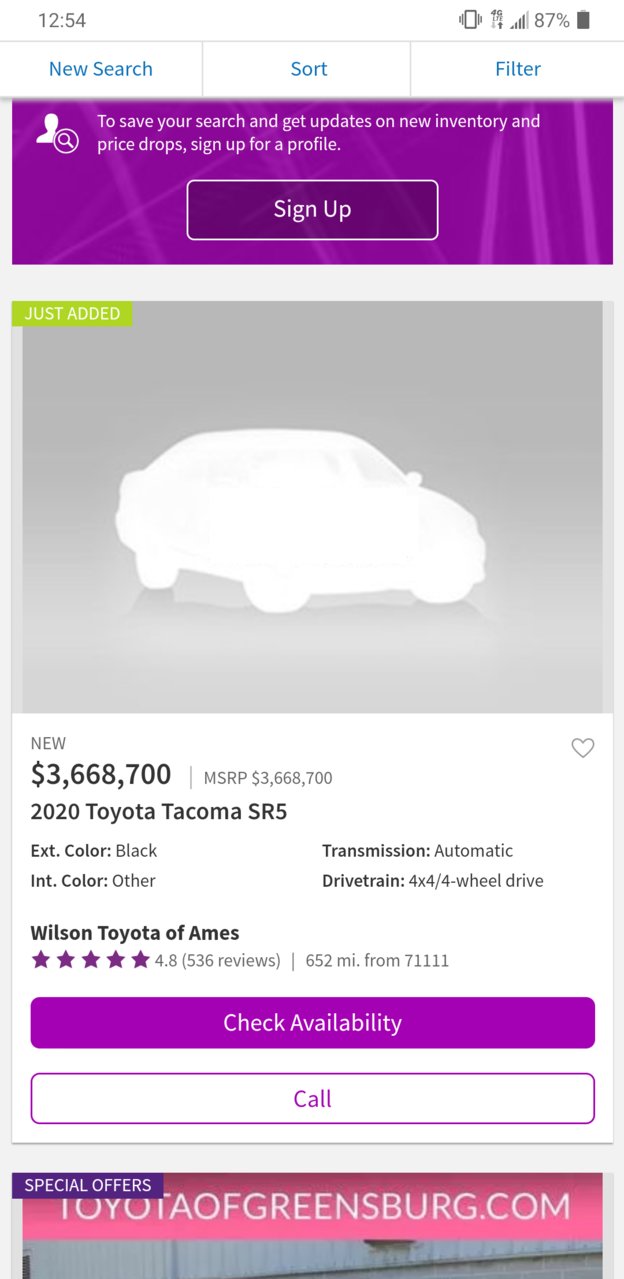Screen dimensions: 624x1279
Task: Open the Toyota of Greensburg listing image
Action: [x=312, y=1226]
